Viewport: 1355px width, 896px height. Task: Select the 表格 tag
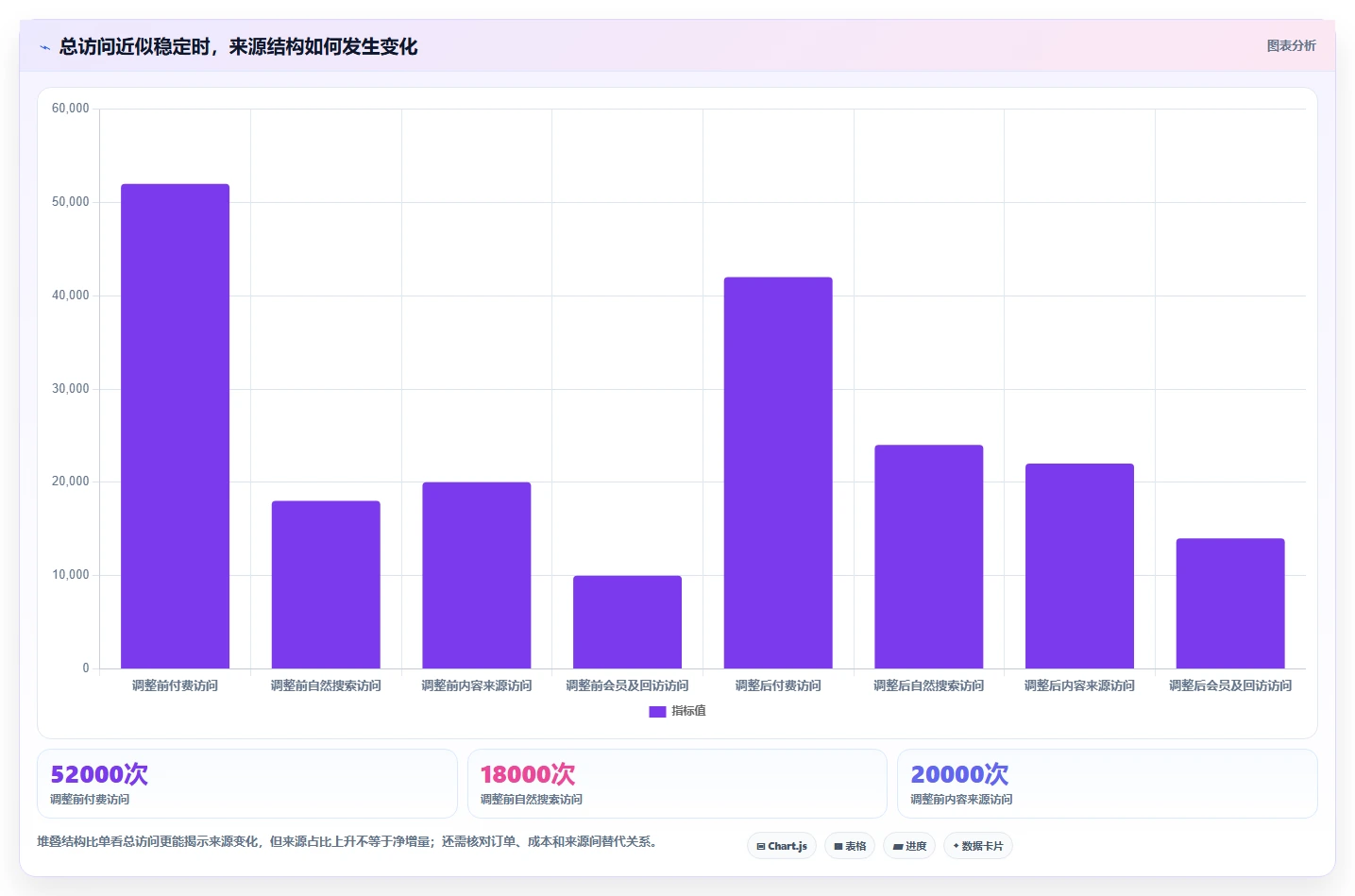850,846
